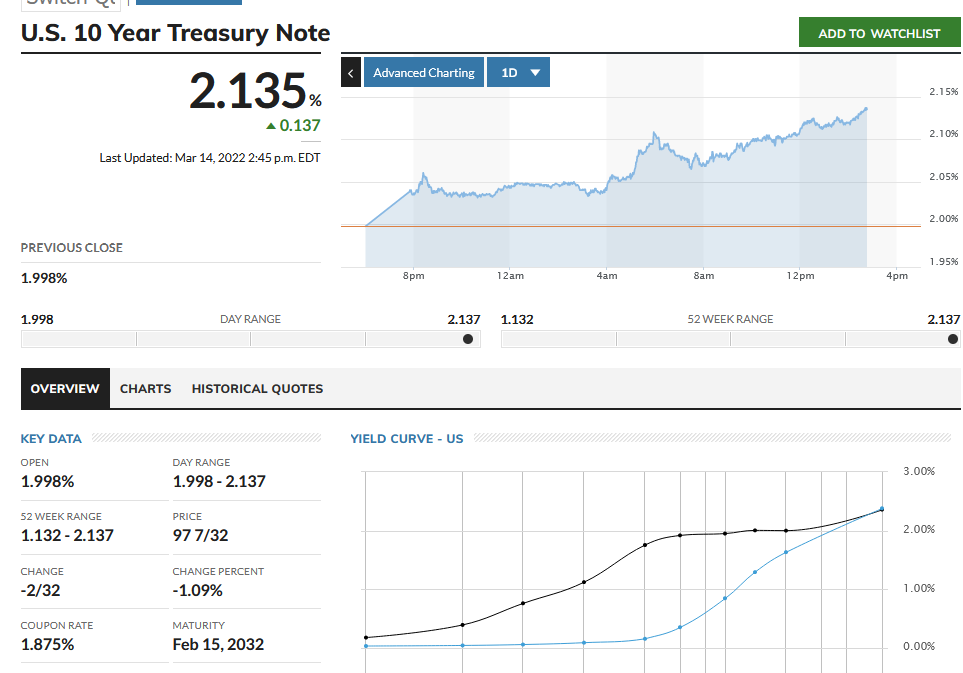Click the 0.00% label on yield curve axis
The width and height of the screenshot is (963, 673).
click(919, 646)
